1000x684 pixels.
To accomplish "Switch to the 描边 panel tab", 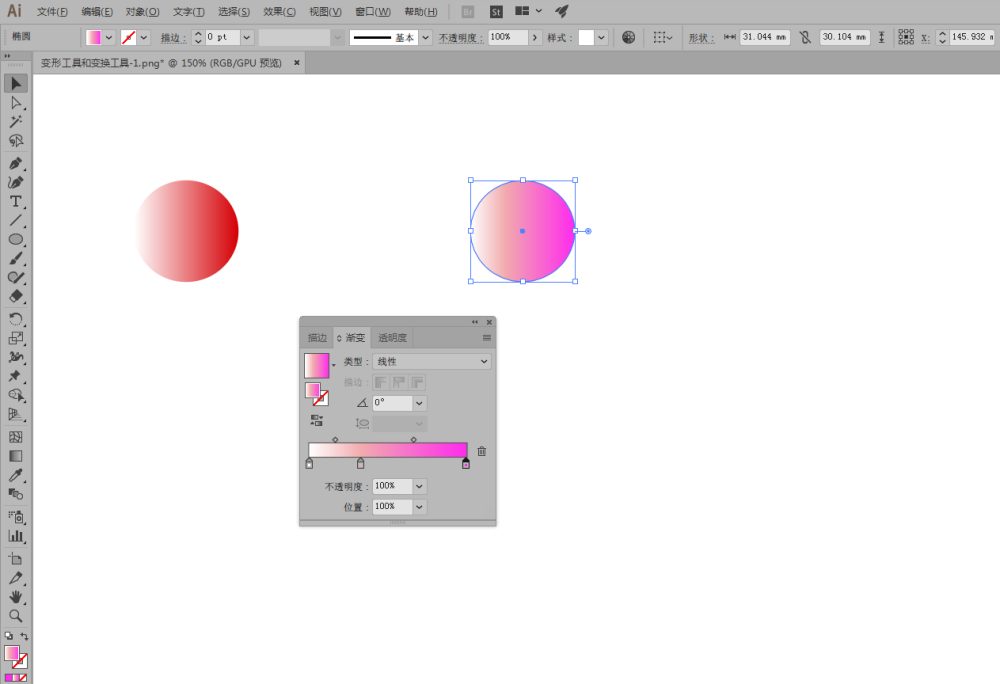I will point(317,338).
